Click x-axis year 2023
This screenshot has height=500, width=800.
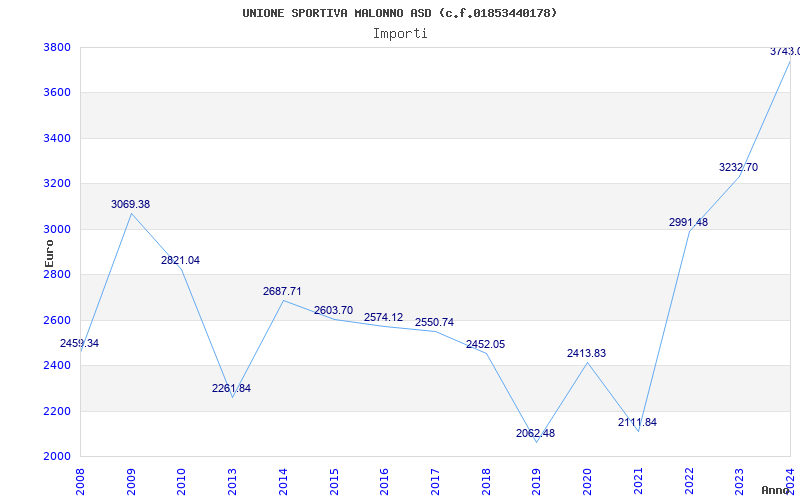coord(739,481)
